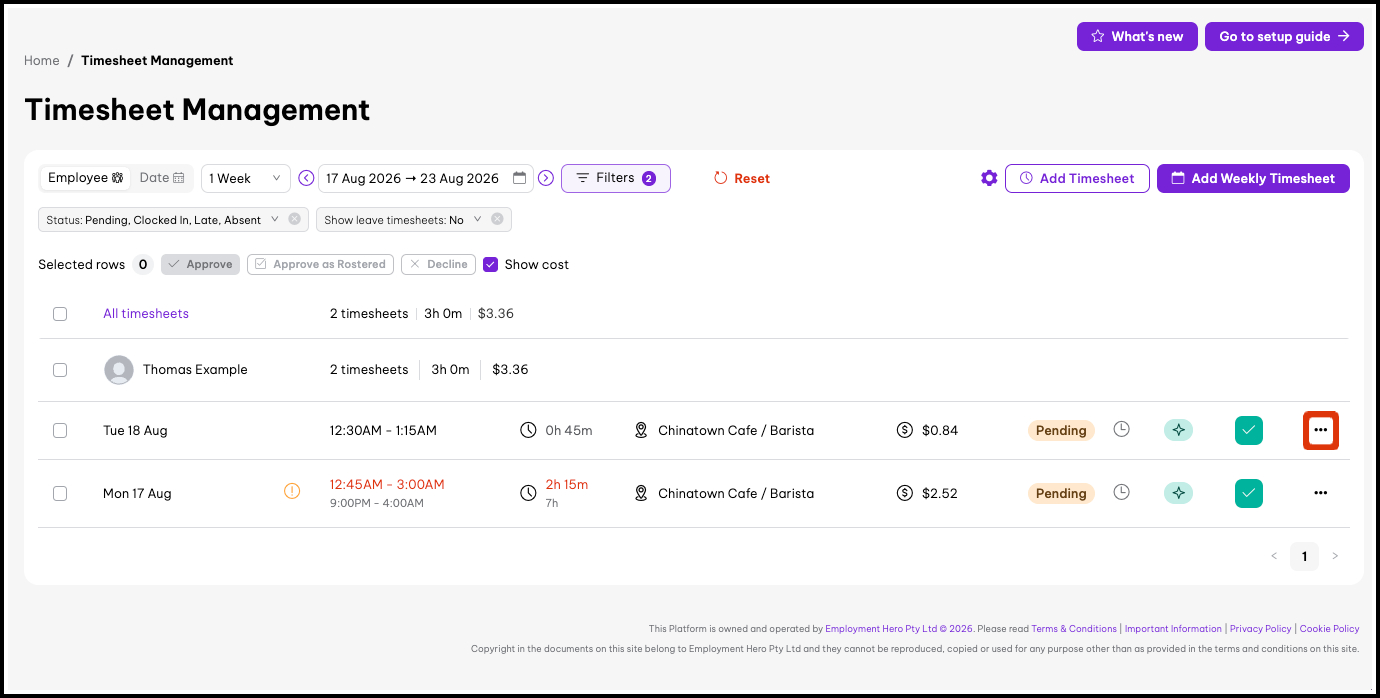Select All timesheets checkbox
1380x698 pixels.
(60, 314)
